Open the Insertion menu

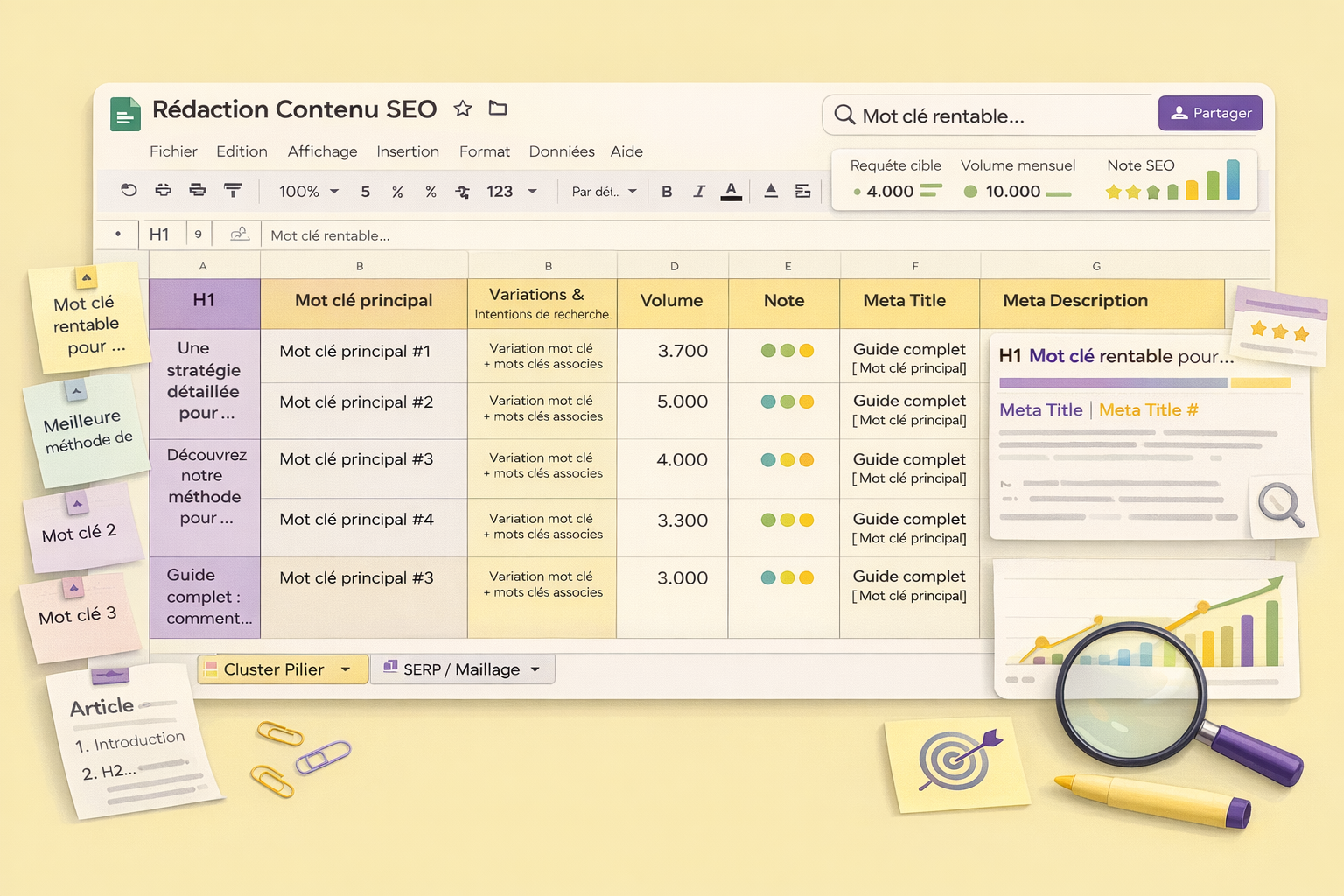point(408,151)
